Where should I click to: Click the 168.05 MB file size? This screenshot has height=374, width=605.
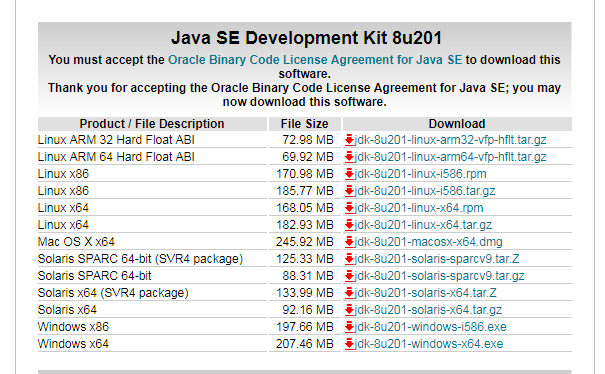(304, 208)
